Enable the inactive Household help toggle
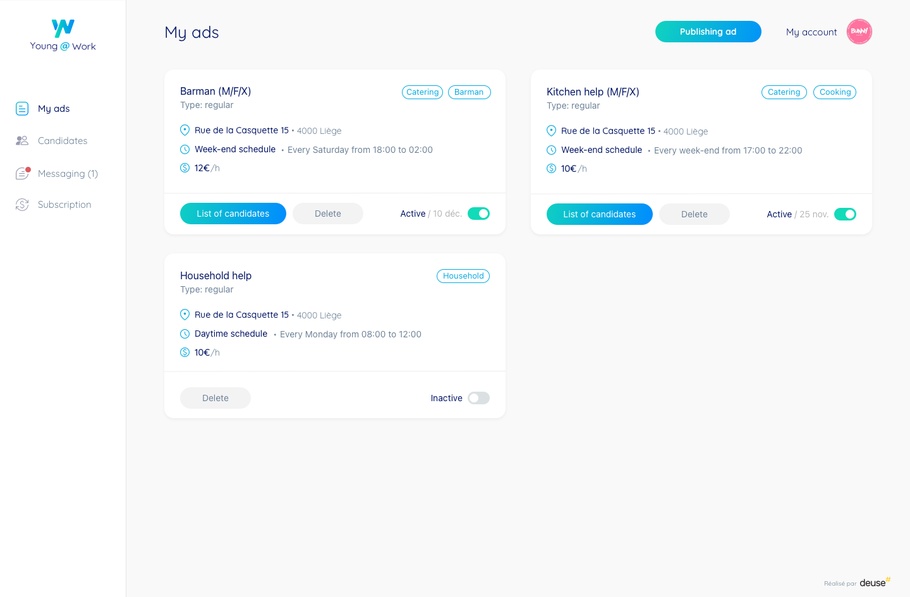The width and height of the screenshot is (910, 597). [x=478, y=398]
